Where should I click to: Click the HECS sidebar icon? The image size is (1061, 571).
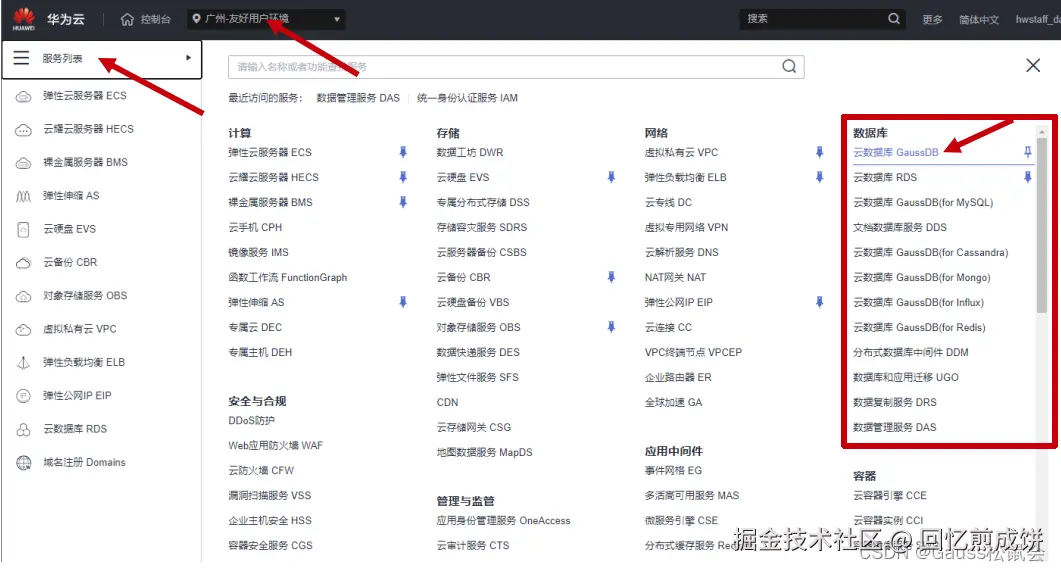click(24, 129)
